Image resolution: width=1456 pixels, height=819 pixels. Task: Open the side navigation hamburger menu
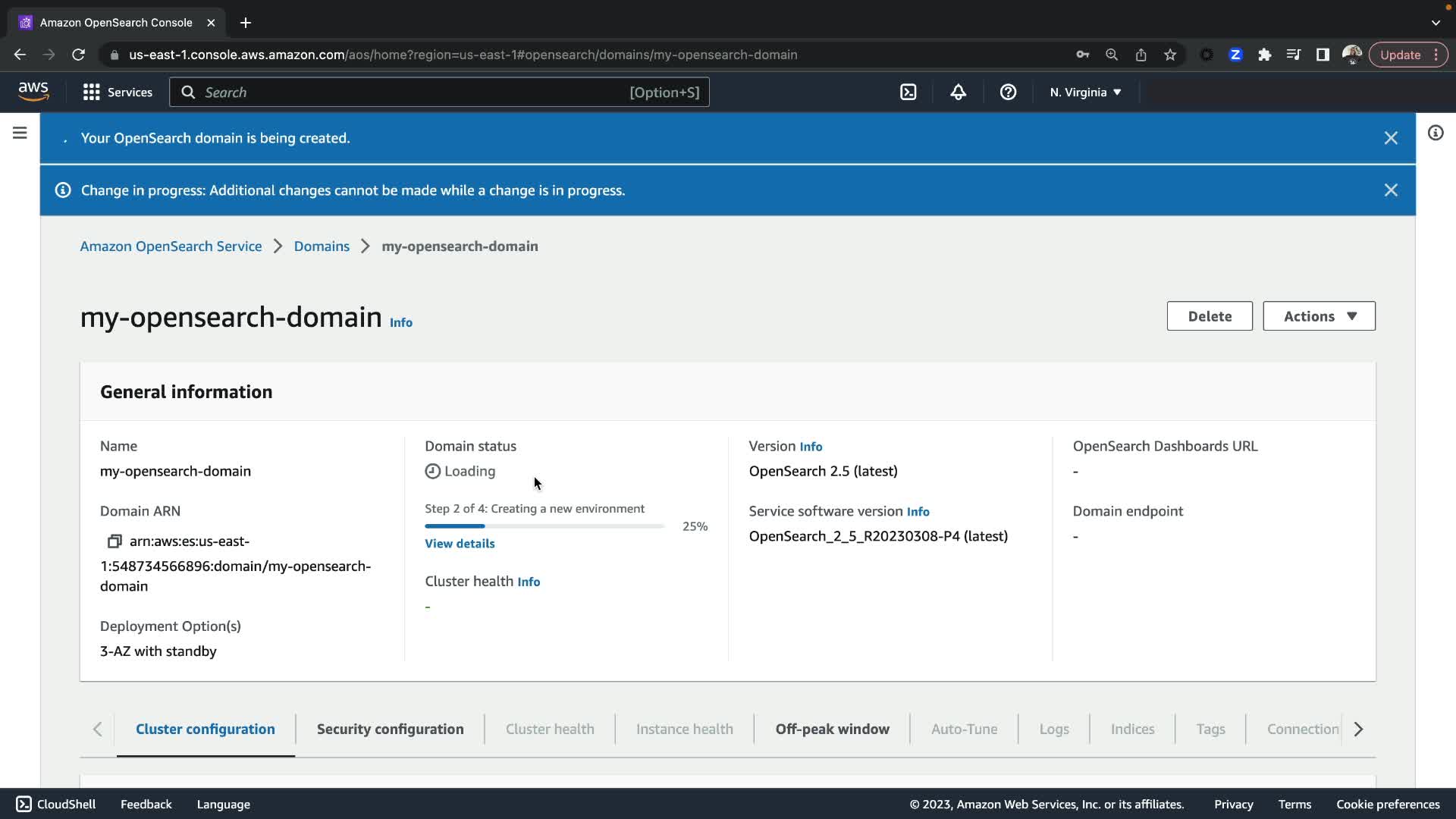[x=20, y=133]
